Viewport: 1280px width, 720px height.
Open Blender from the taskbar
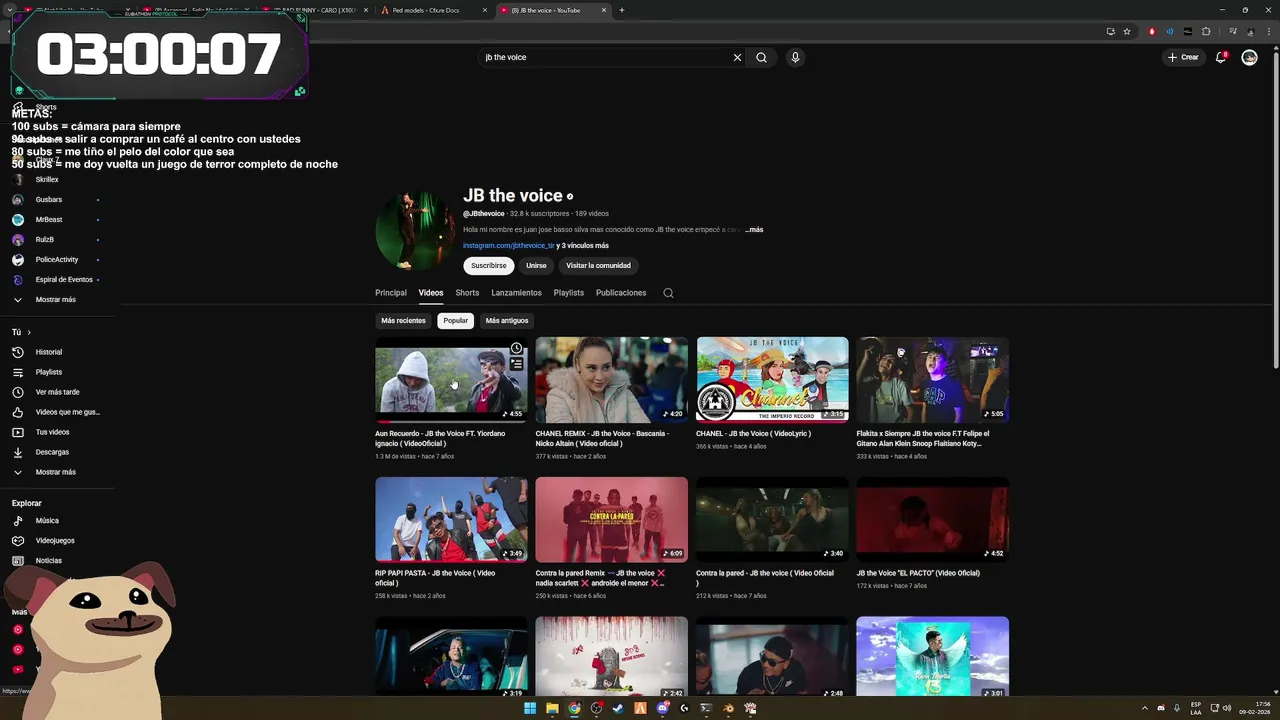pos(728,708)
